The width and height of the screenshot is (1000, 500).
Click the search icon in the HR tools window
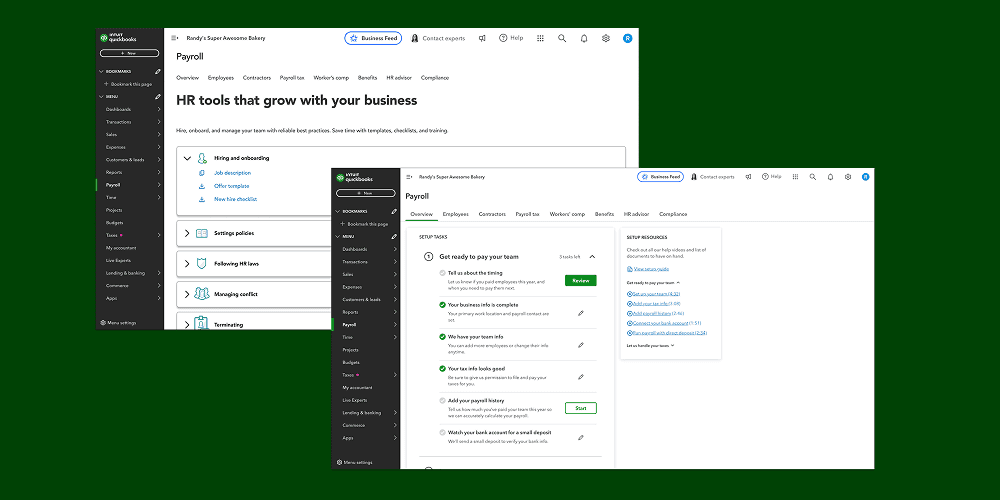(562, 38)
